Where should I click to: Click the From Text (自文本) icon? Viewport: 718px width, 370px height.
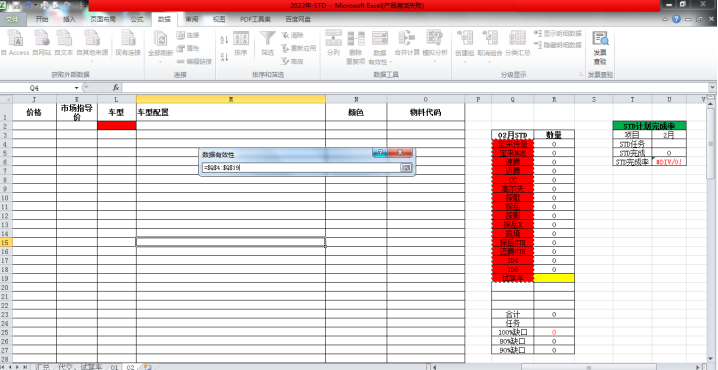point(64,43)
